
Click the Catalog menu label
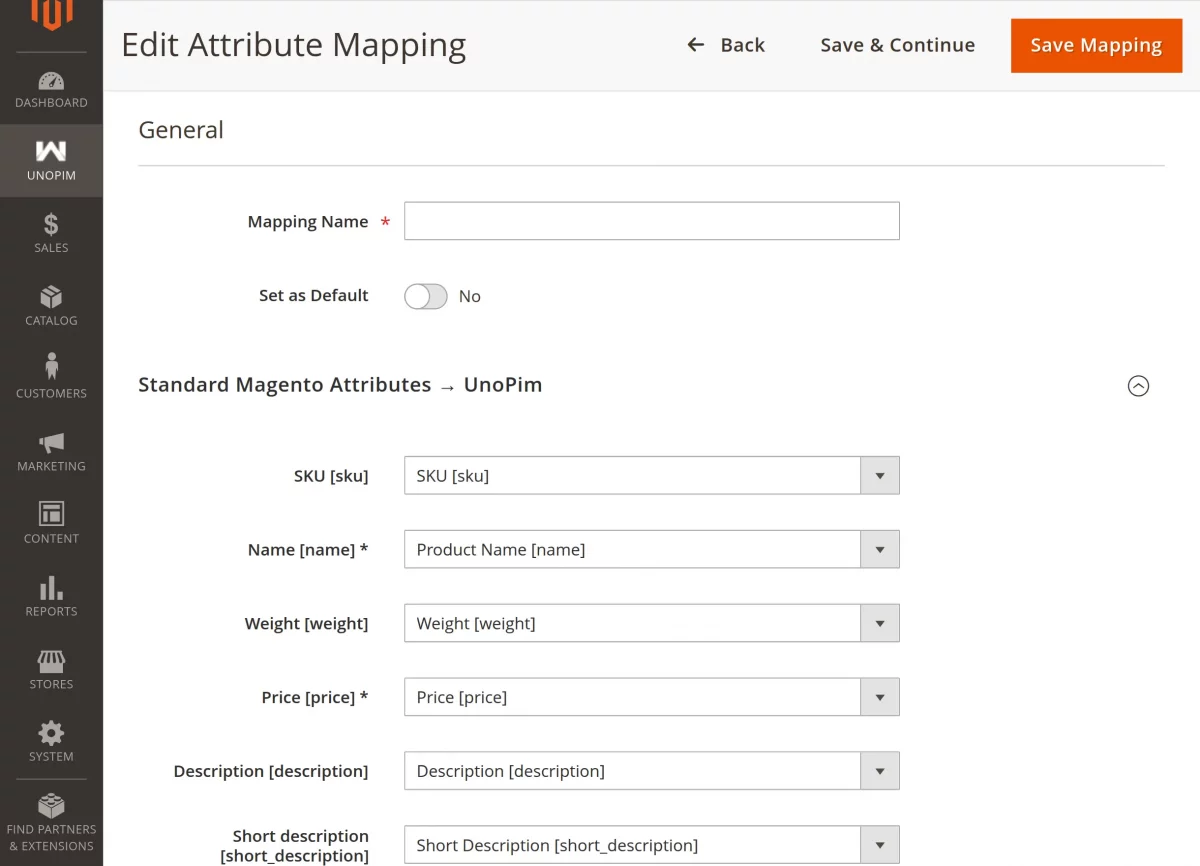(51, 321)
